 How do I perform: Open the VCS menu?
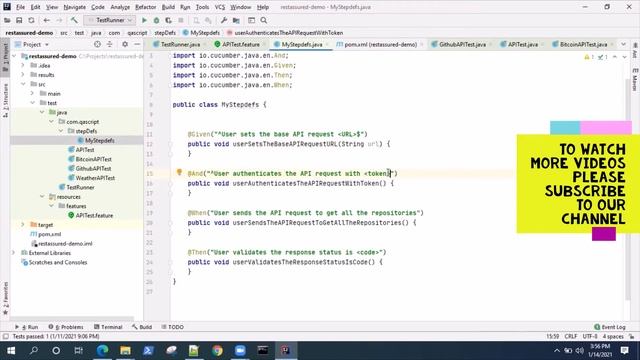(x=220, y=7)
